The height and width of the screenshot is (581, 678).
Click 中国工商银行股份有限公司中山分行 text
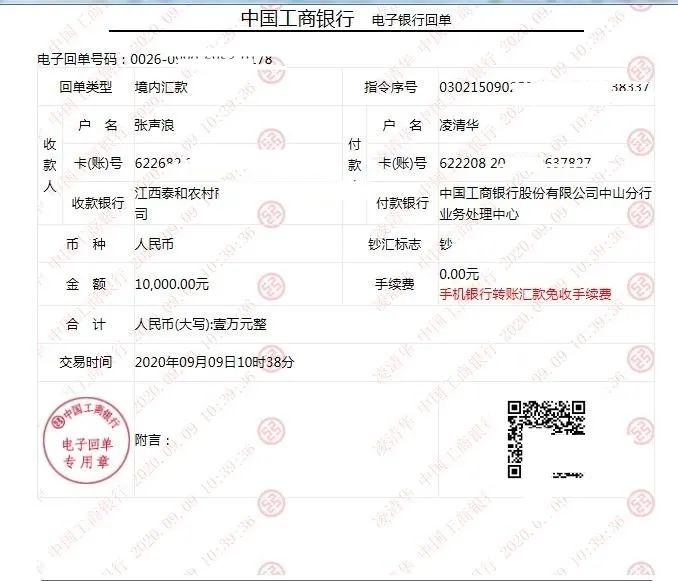(x=546, y=193)
